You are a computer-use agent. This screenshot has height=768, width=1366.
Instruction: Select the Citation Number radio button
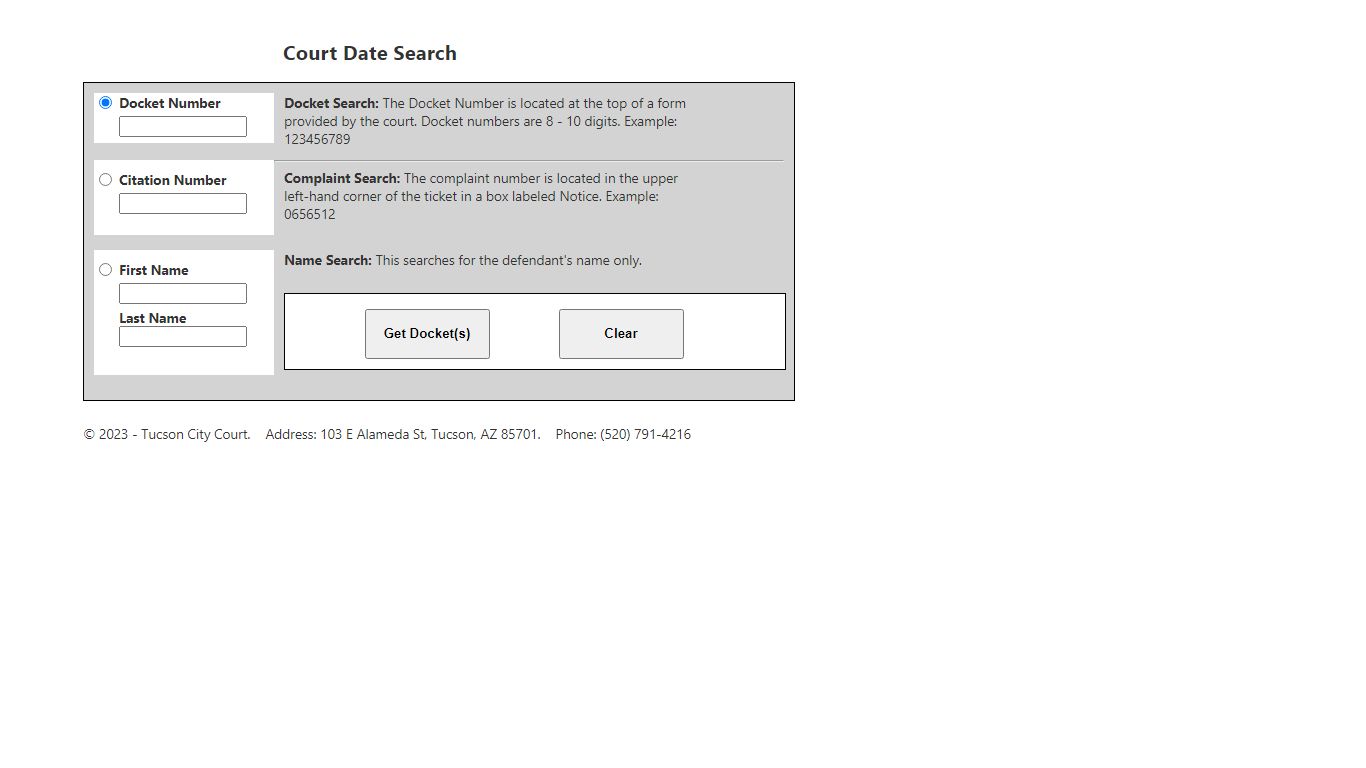pos(105,180)
